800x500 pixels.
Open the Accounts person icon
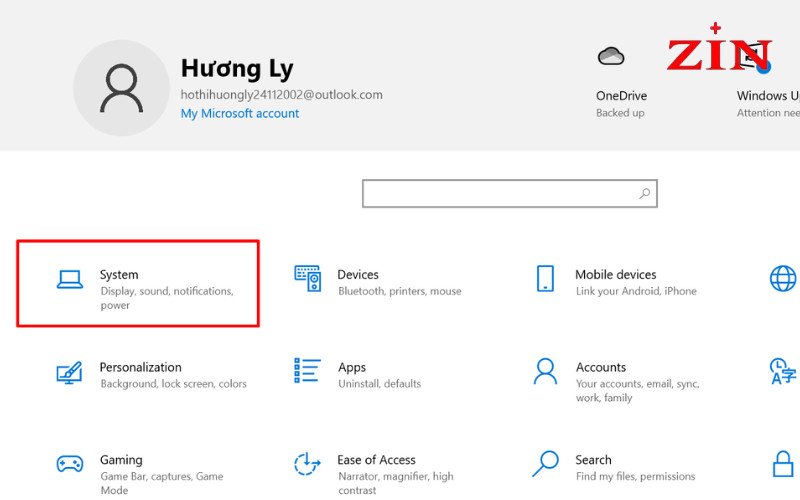click(x=545, y=371)
